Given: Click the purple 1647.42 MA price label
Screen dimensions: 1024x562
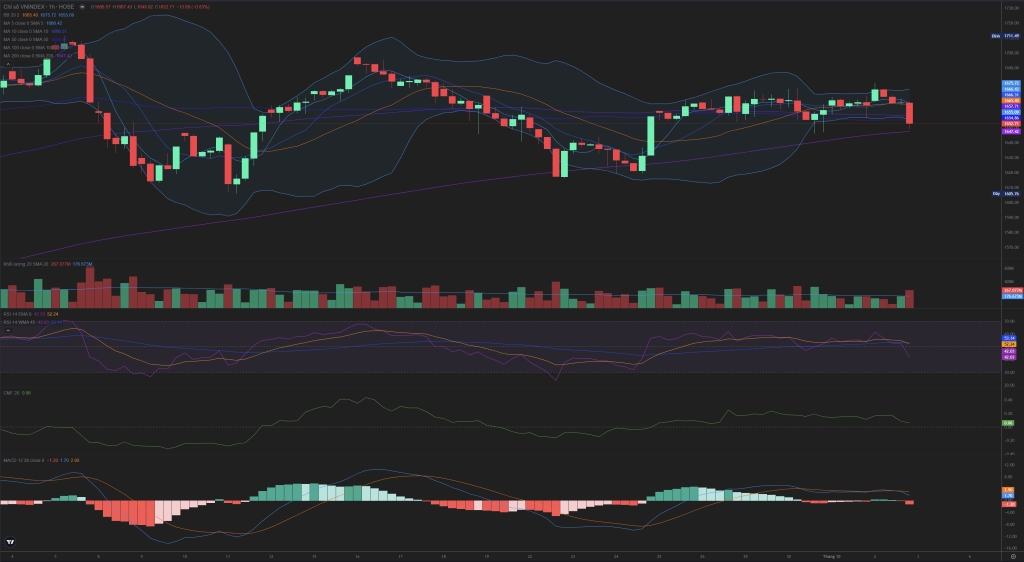Looking at the screenshot, I should 1011,131.
